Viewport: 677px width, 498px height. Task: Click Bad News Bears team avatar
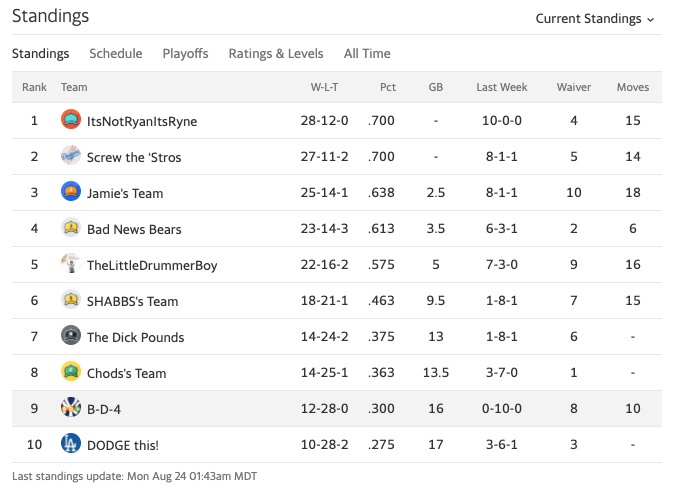click(70, 228)
